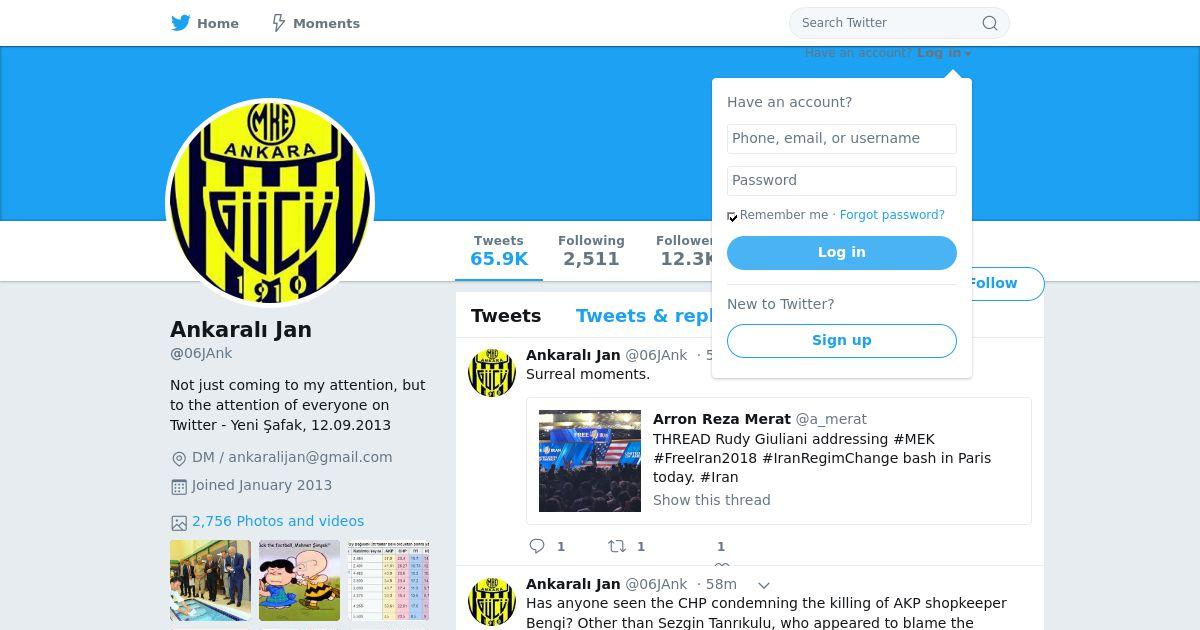
Task: Click retweet icon on Surreal moments tweet
Action: pos(617,546)
